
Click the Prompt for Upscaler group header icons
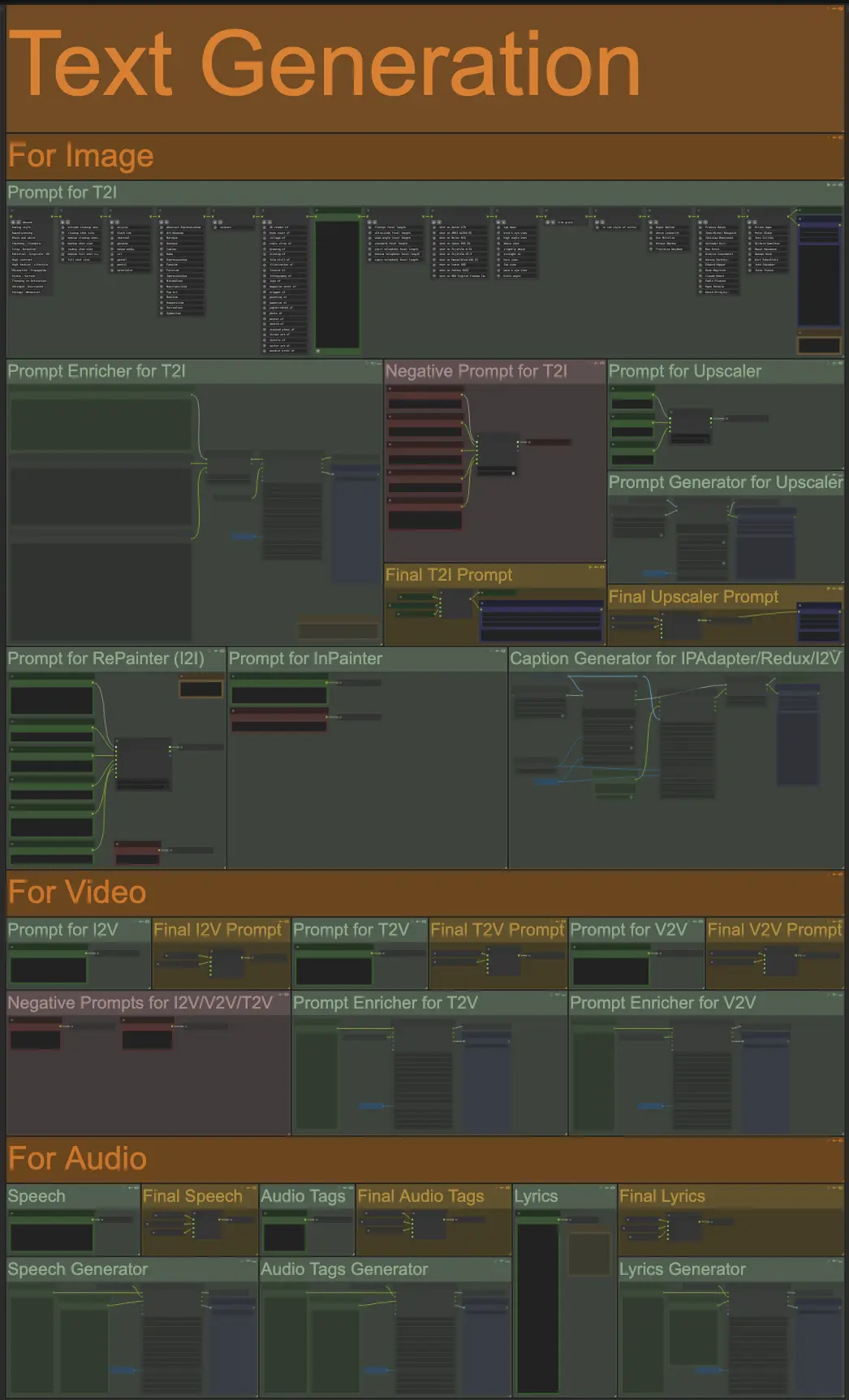click(x=836, y=363)
